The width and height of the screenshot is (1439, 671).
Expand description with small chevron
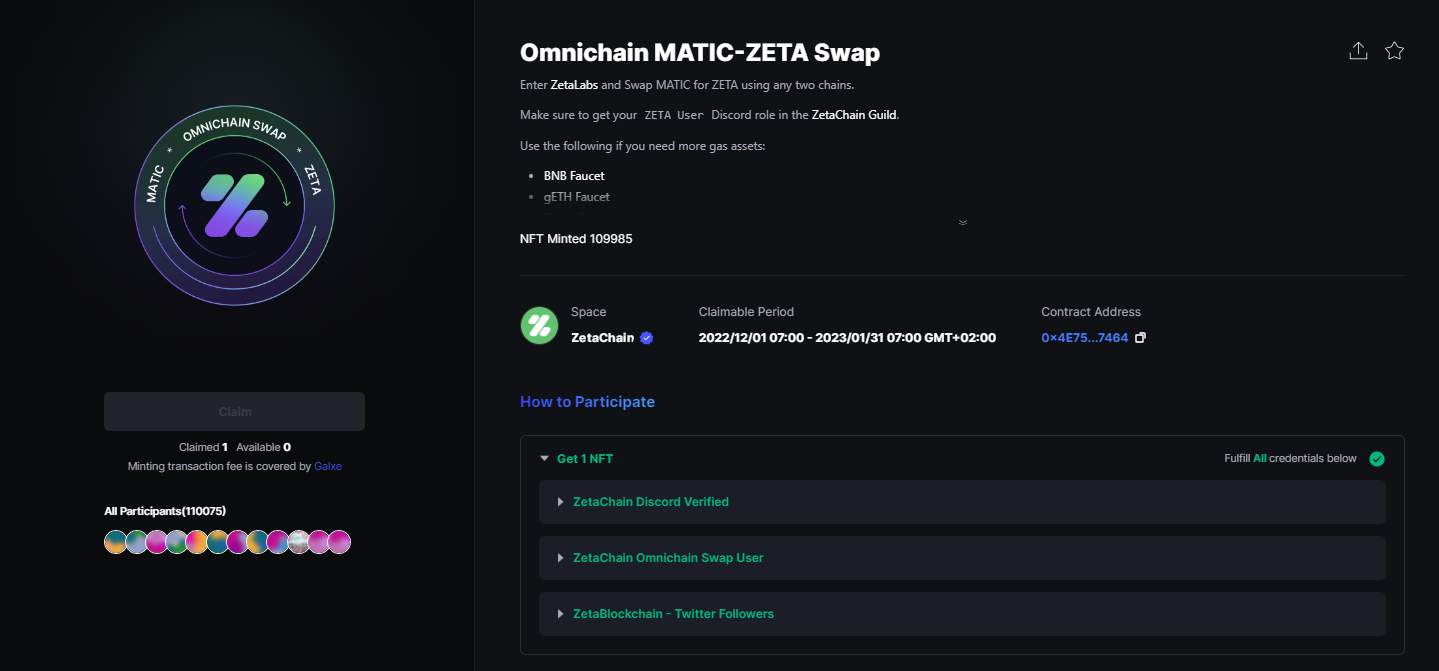(x=962, y=222)
